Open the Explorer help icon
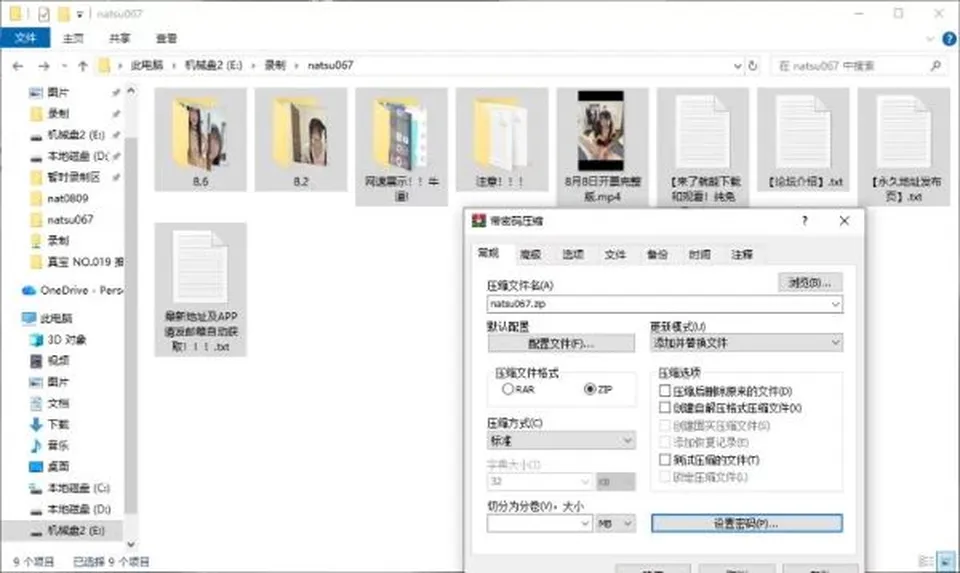The width and height of the screenshot is (960, 573). [x=949, y=39]
